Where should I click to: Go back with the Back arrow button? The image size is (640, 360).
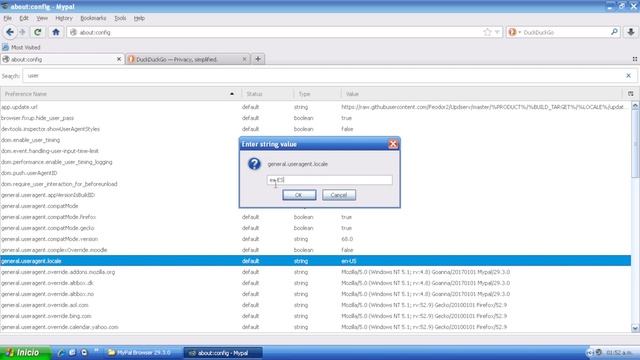9,32
